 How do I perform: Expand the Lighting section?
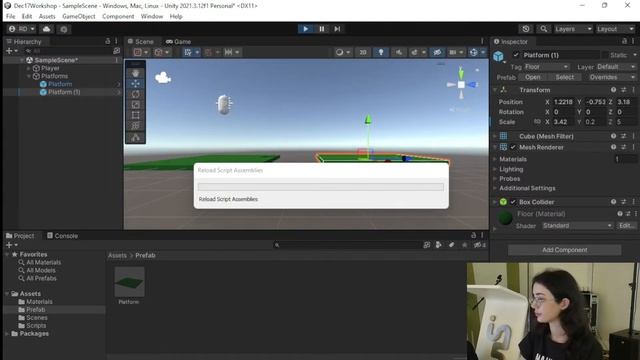coord(495,169)
